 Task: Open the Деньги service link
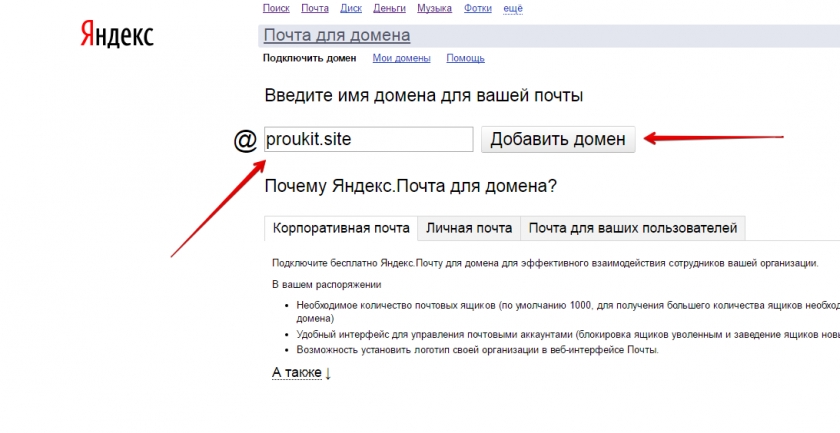[389, 8]
